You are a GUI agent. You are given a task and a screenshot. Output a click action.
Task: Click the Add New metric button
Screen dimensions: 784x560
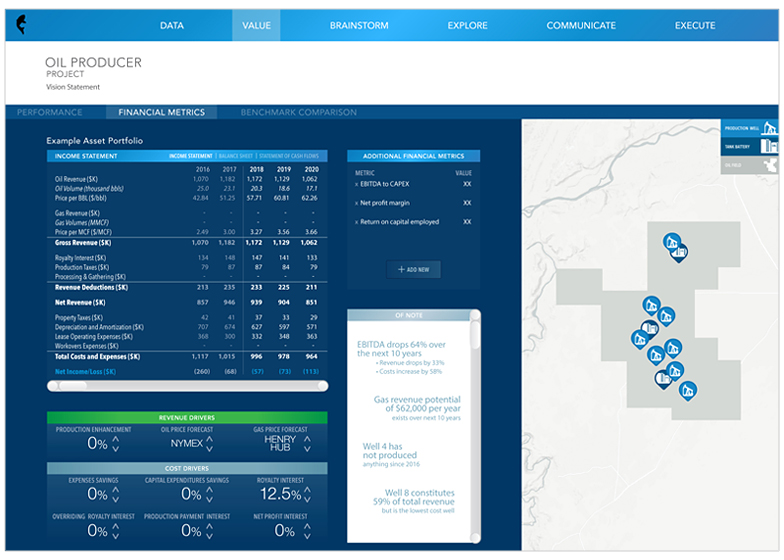[x=413, y=270]
